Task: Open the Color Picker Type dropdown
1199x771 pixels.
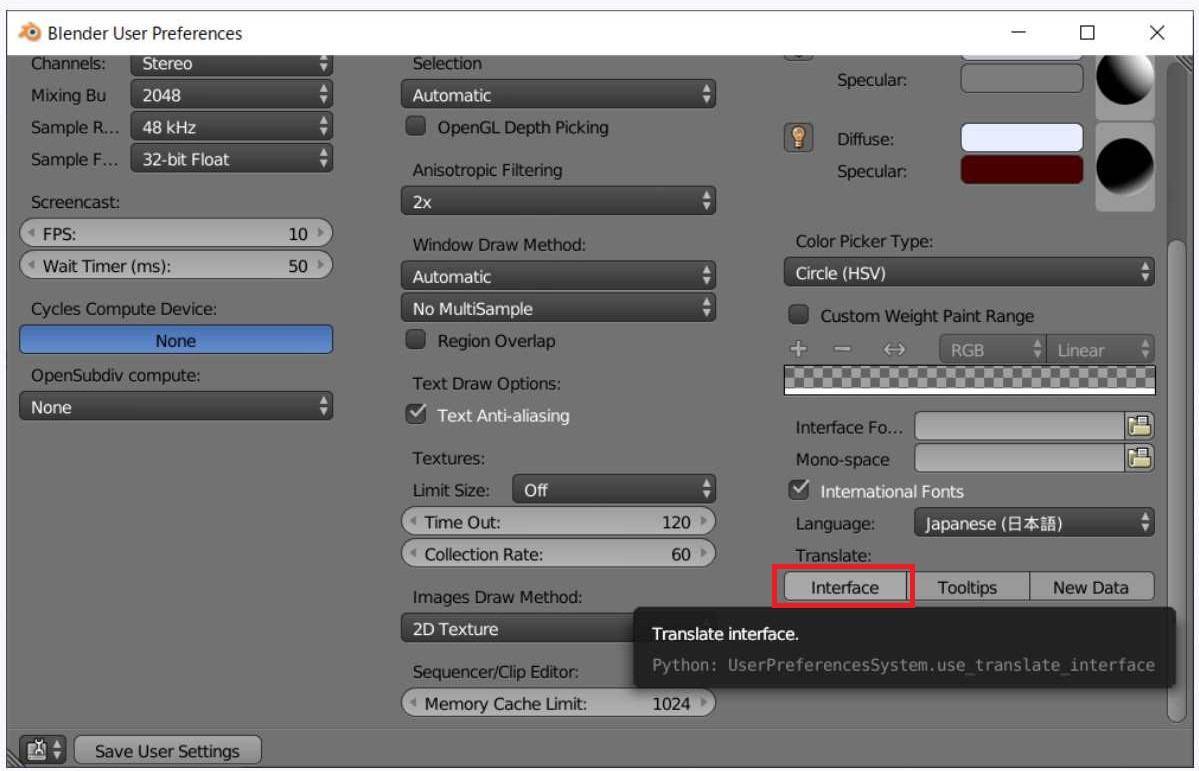Action: pos(969,273)
